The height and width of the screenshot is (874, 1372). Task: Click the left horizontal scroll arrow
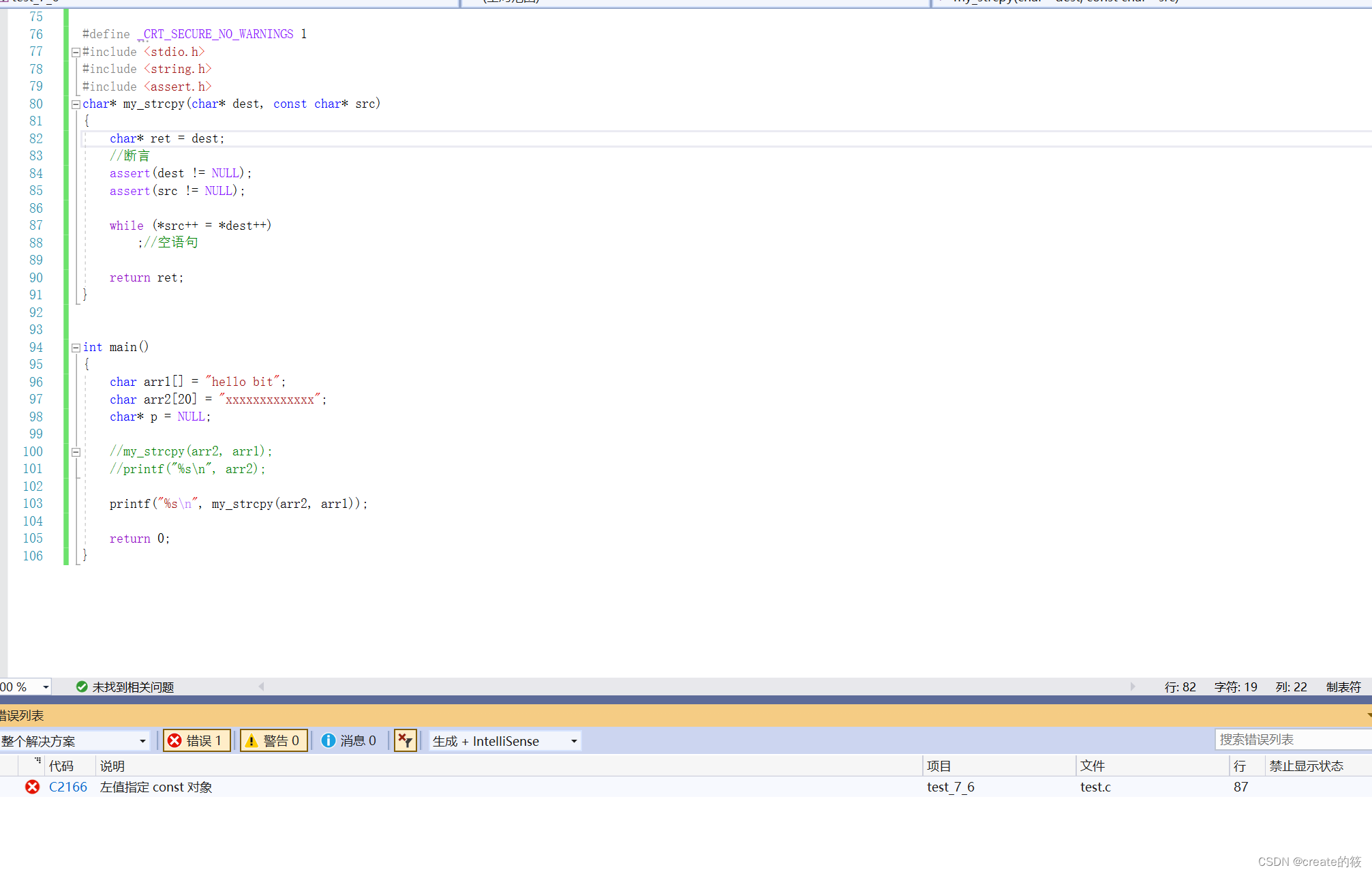click(261, 687)
